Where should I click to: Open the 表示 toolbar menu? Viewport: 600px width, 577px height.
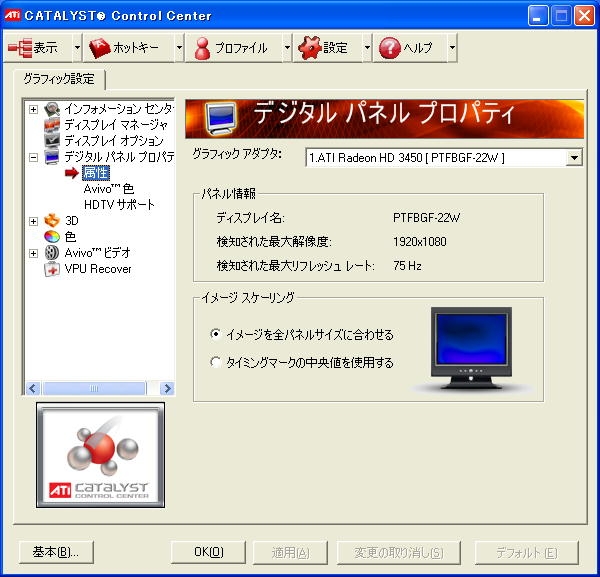38,48
